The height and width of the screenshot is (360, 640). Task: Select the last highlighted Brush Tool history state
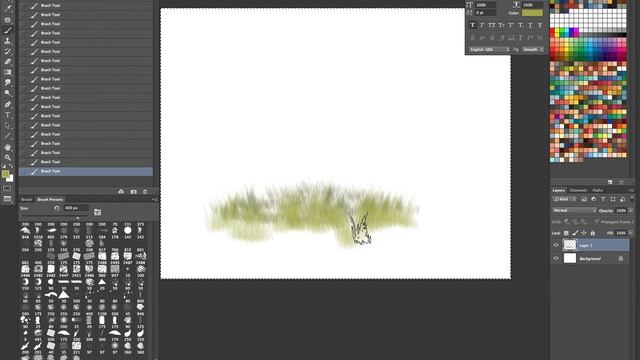86,171
